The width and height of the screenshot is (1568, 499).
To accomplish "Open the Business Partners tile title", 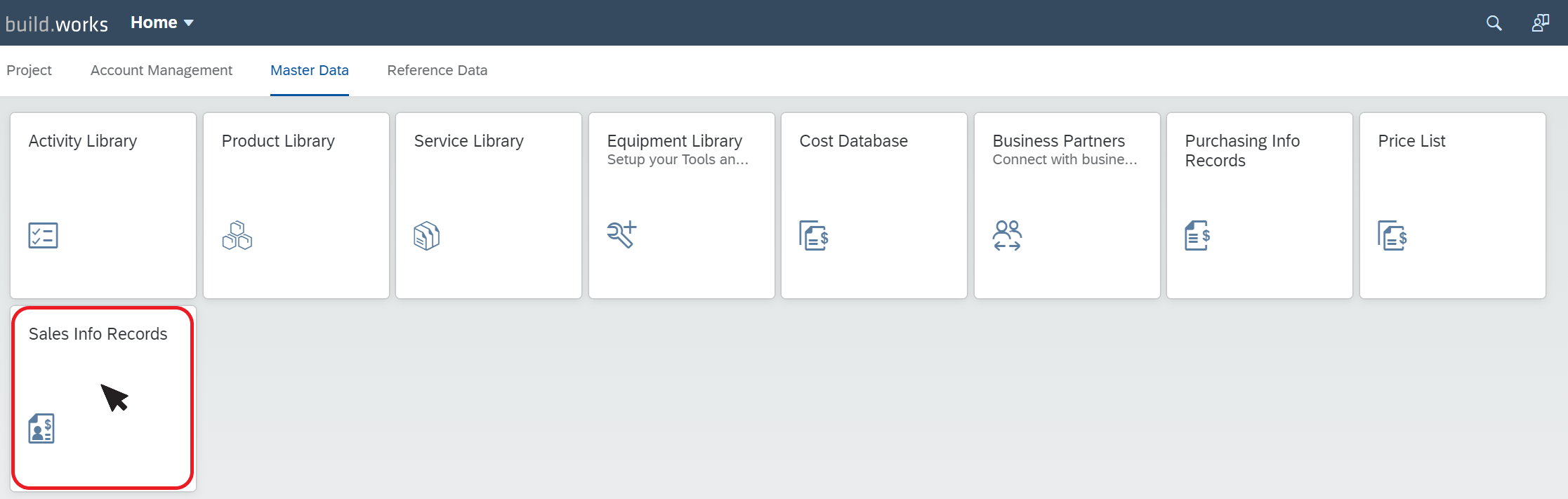I will (1059, 141).
